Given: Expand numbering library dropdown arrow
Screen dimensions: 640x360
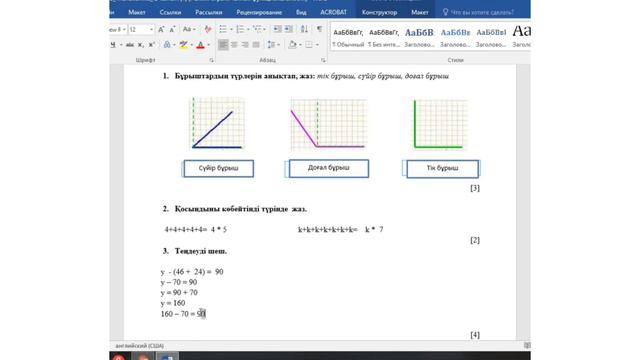Looking at the screenshot, I should 248,29.
